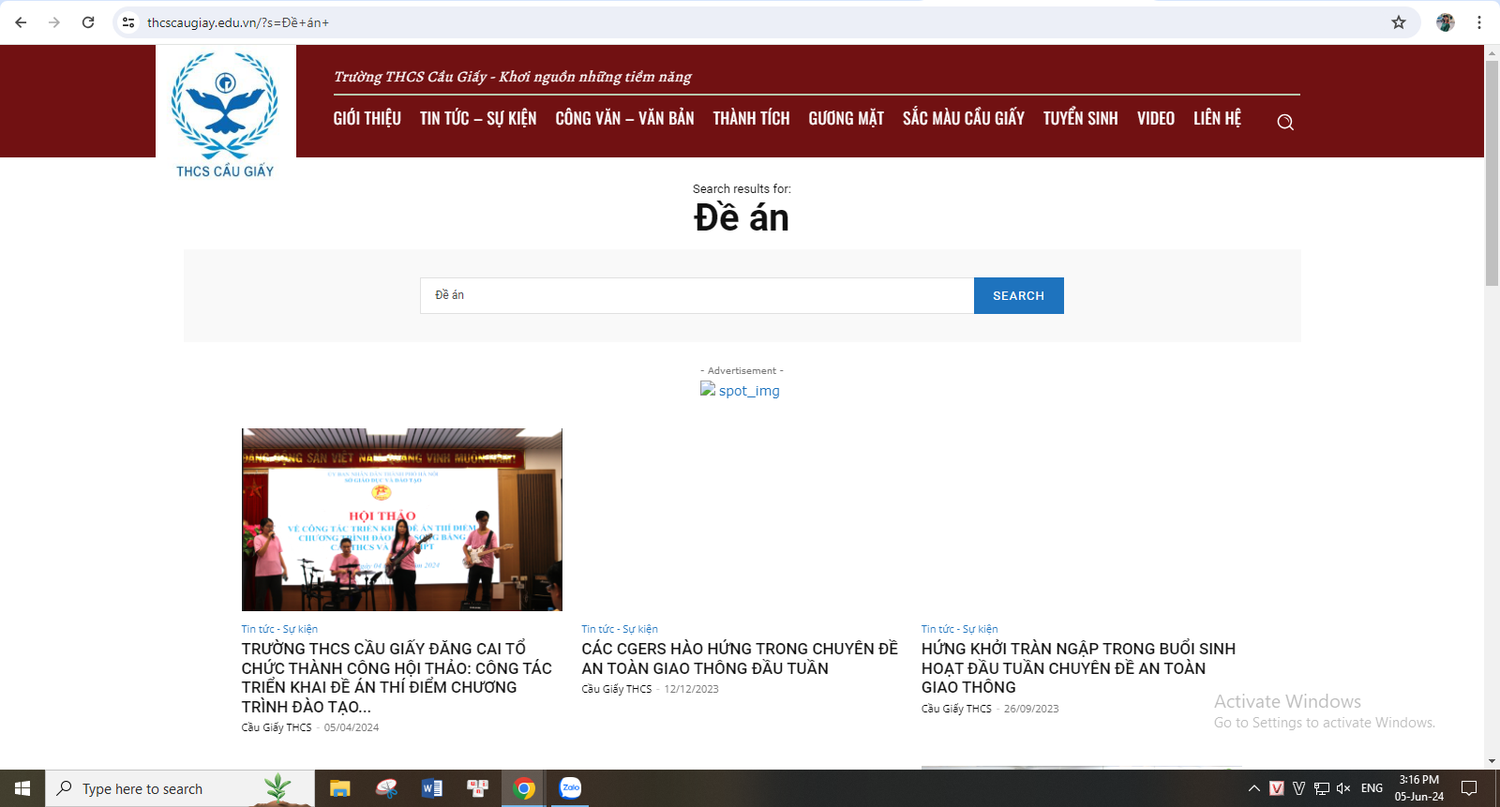Click the browser forward arrow
This screenshot has width=1500, height=807.
click(x=54, y=22)
